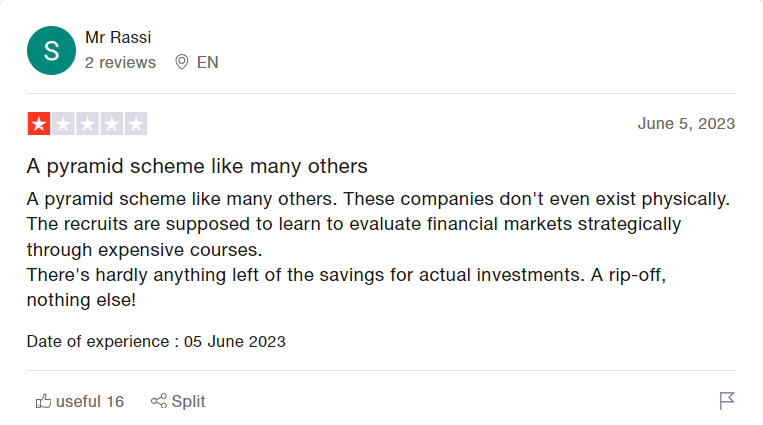Click the EN country label
Screen dimensions: 763x425
tap(208, 62)
